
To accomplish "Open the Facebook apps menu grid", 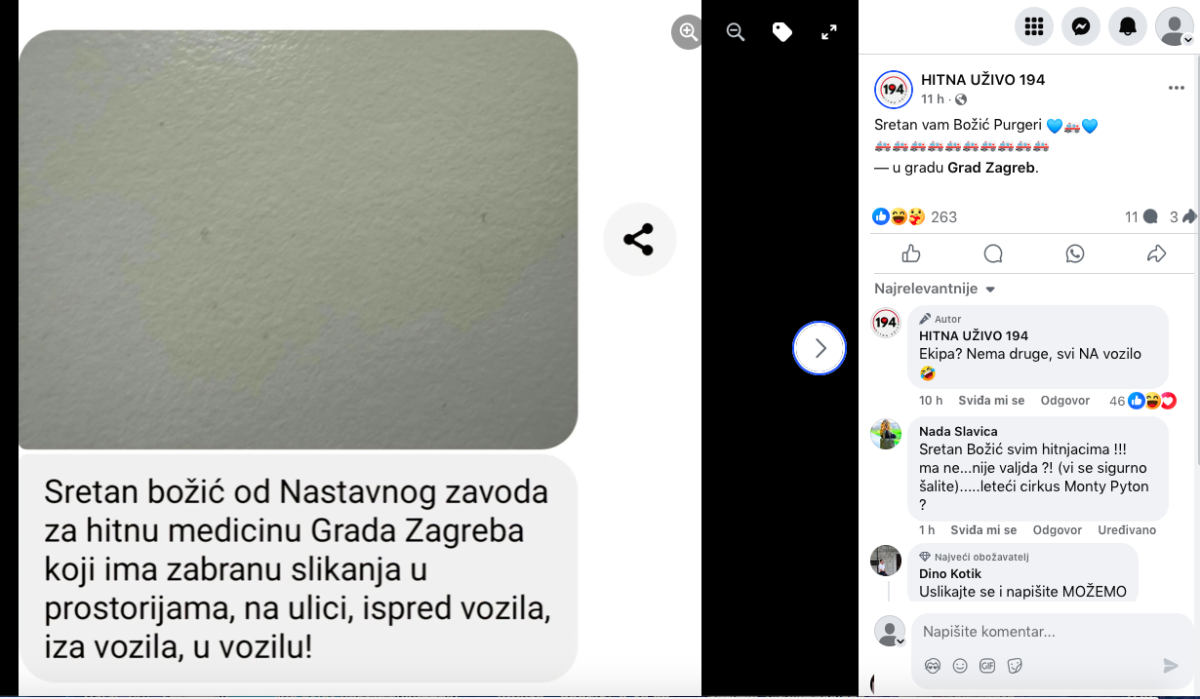I will (1034, 27).
